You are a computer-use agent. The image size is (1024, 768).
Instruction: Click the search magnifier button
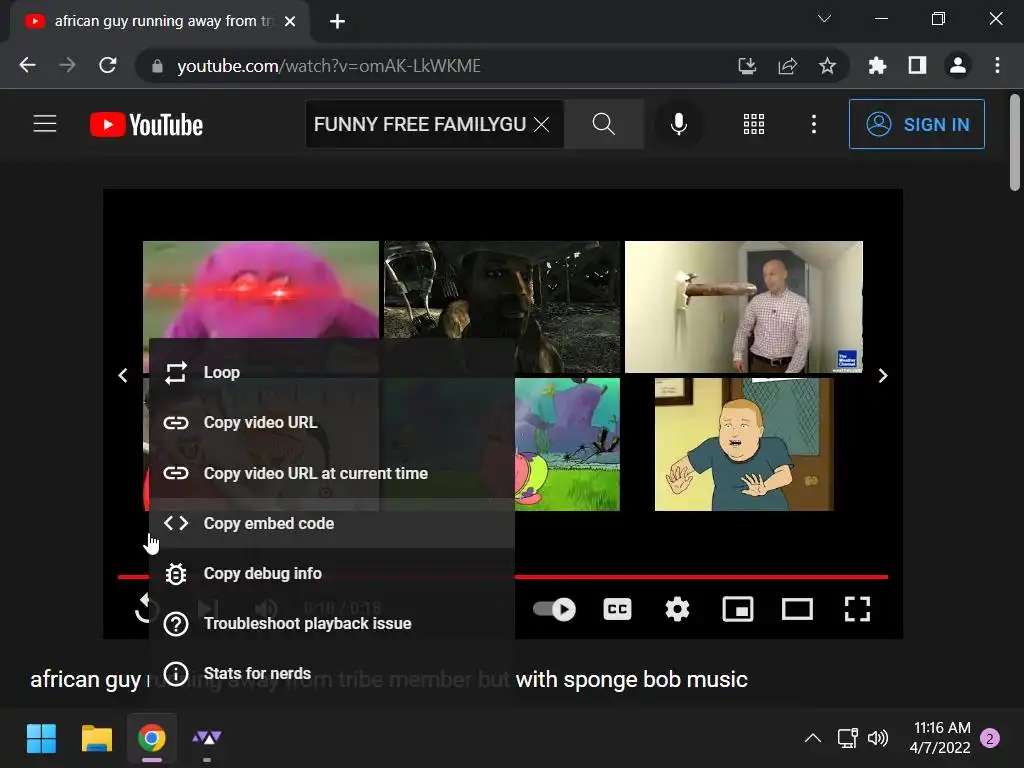[603, 124]
